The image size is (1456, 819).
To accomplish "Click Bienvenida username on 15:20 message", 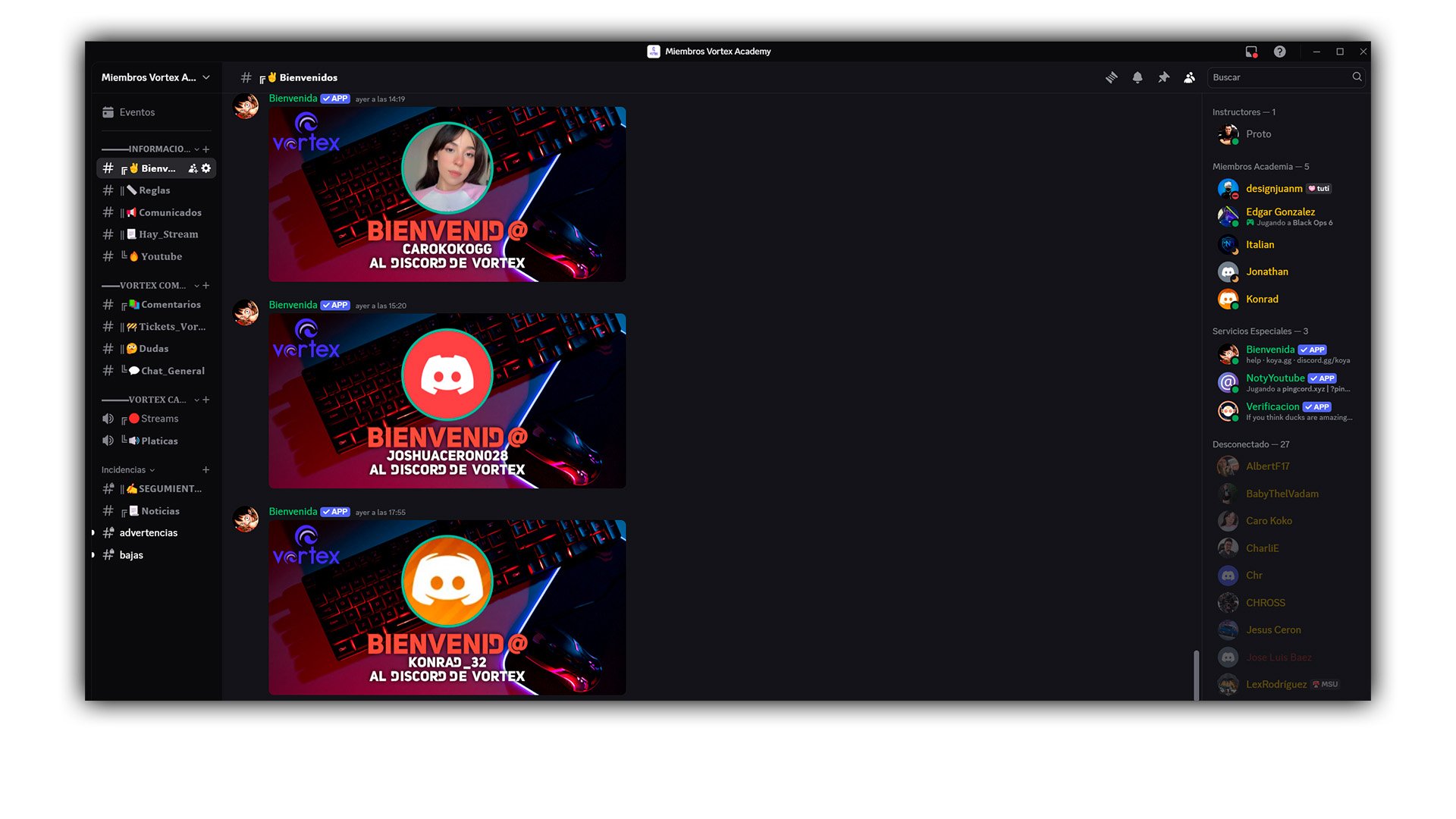I will 293,305.
